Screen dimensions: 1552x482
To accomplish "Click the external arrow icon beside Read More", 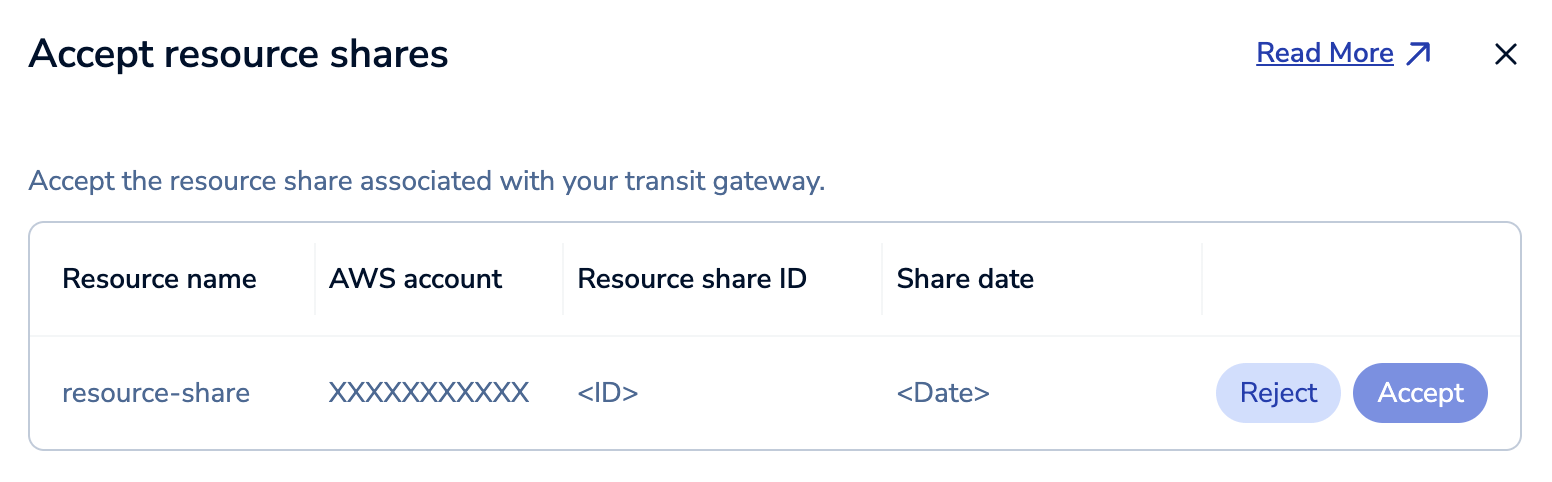I will [1418, 54].
